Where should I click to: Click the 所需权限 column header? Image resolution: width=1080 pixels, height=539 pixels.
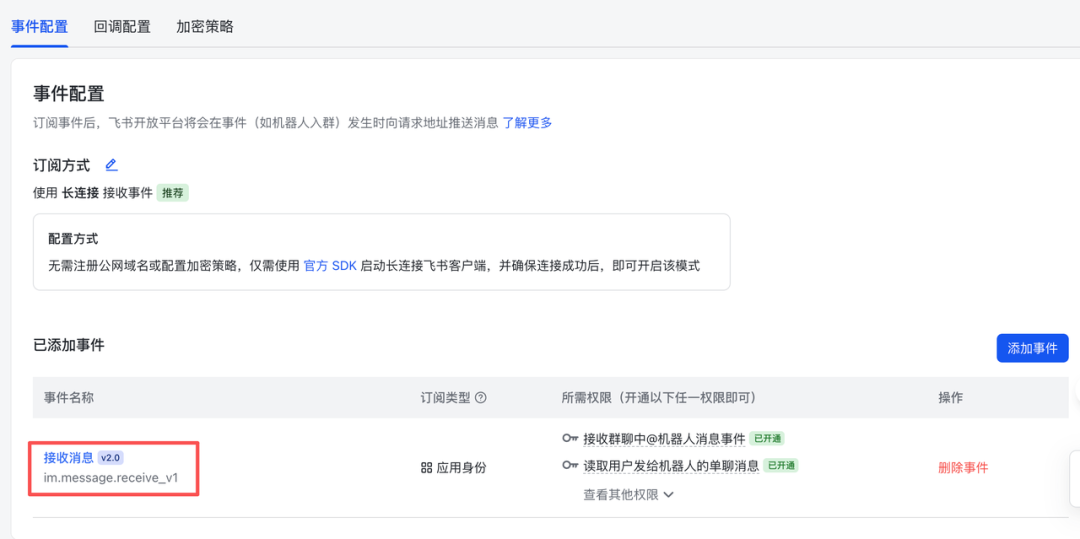(x=659, y=398)
